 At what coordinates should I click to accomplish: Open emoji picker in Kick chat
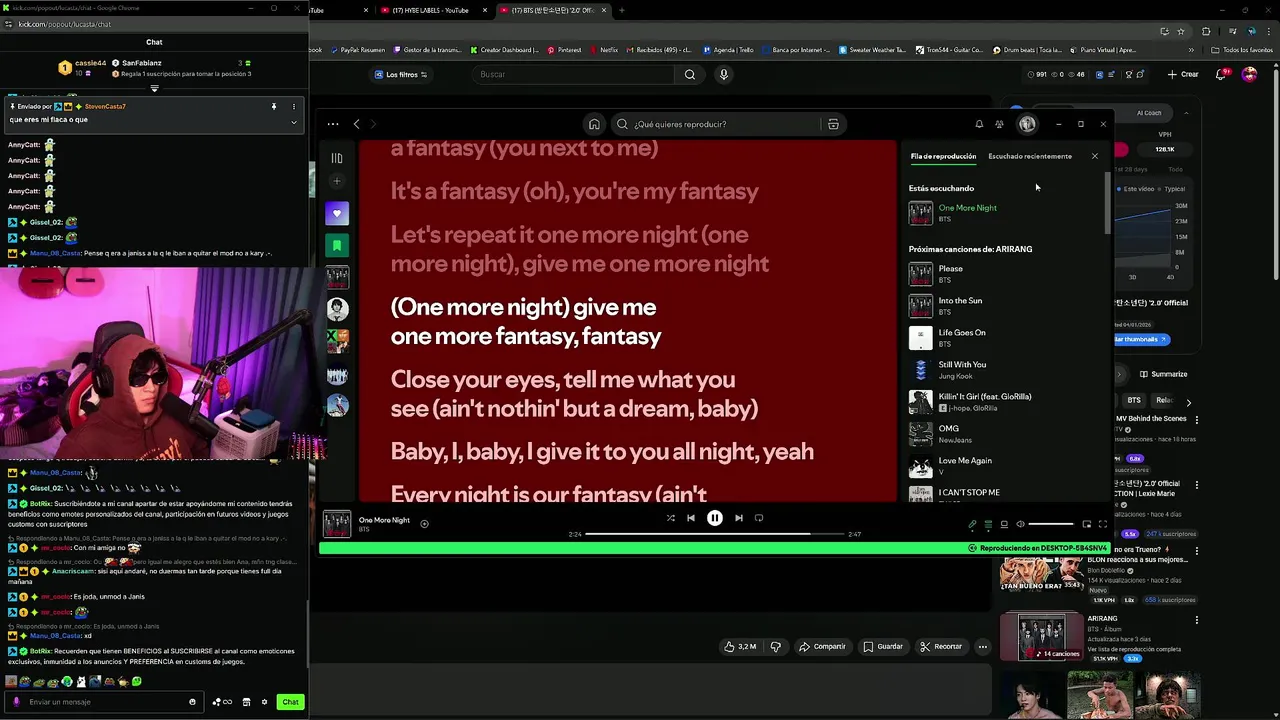coord(192,702)
